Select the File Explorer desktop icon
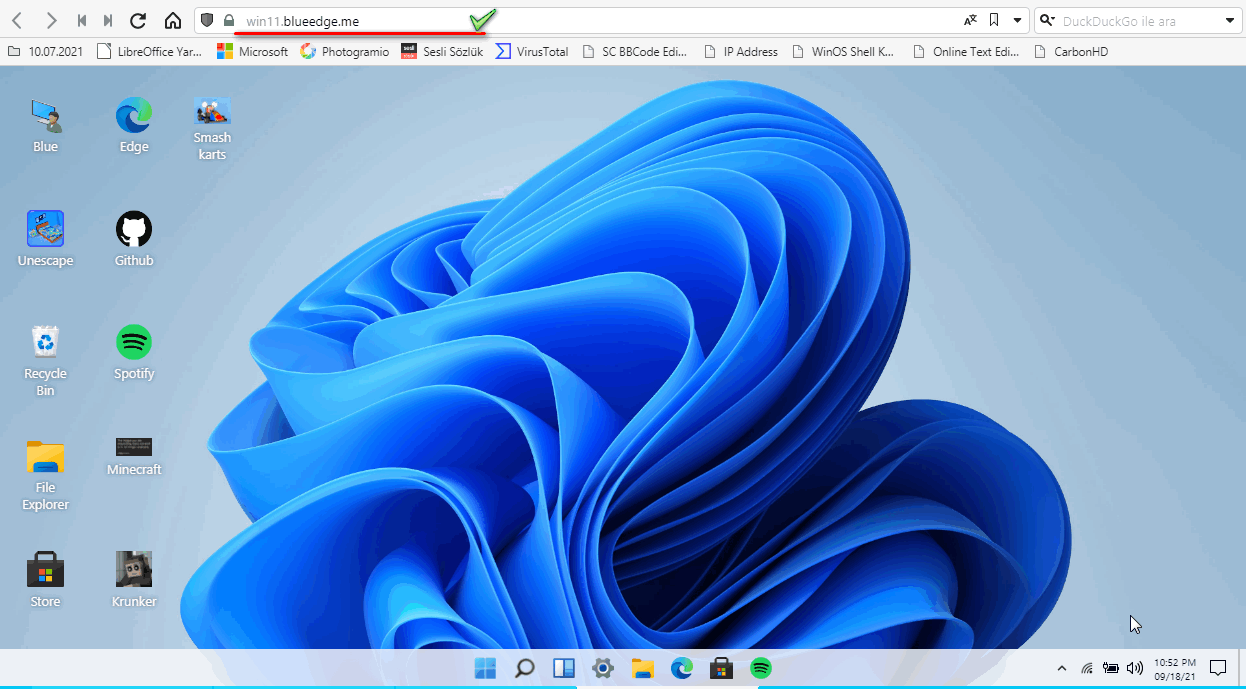Viewport: 1246px width, 689px height. click(x=45, y=474)
